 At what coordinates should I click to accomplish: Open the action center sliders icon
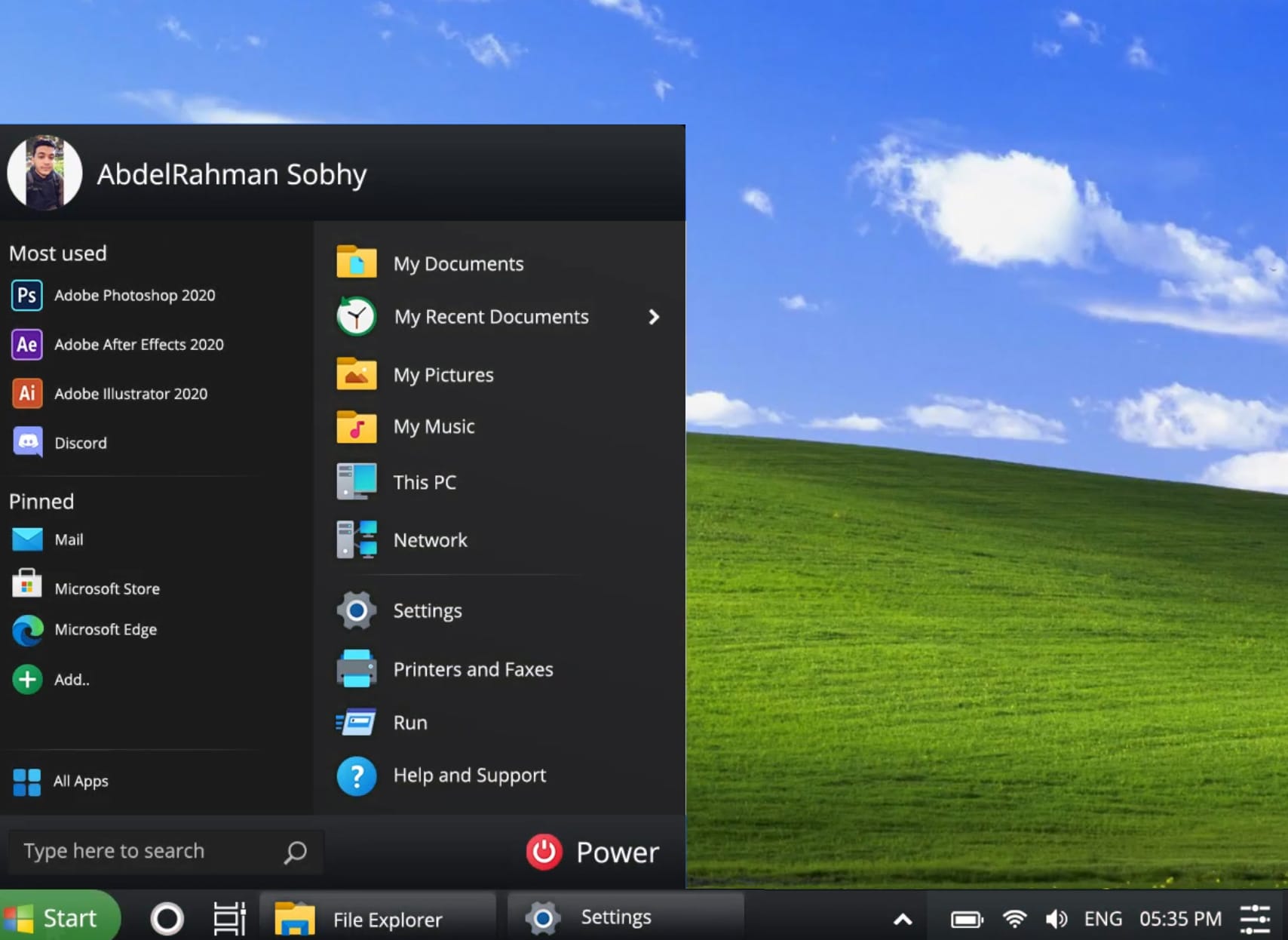point(1256,919)
